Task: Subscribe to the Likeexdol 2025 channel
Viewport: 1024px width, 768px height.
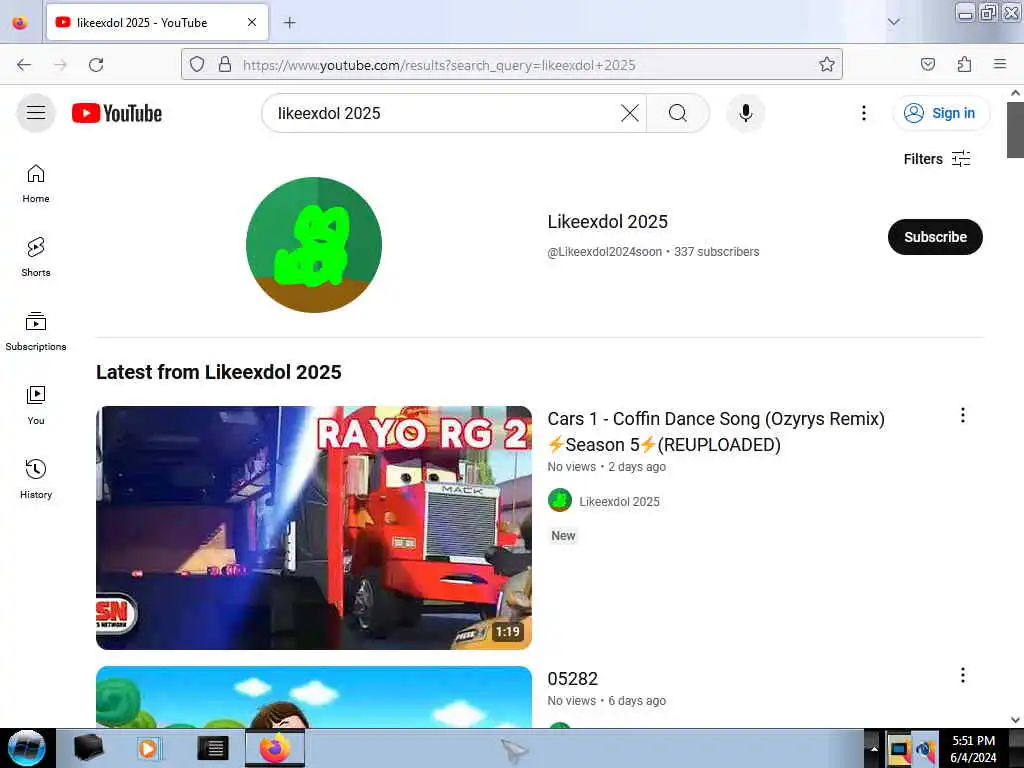Action: [935, 237]
